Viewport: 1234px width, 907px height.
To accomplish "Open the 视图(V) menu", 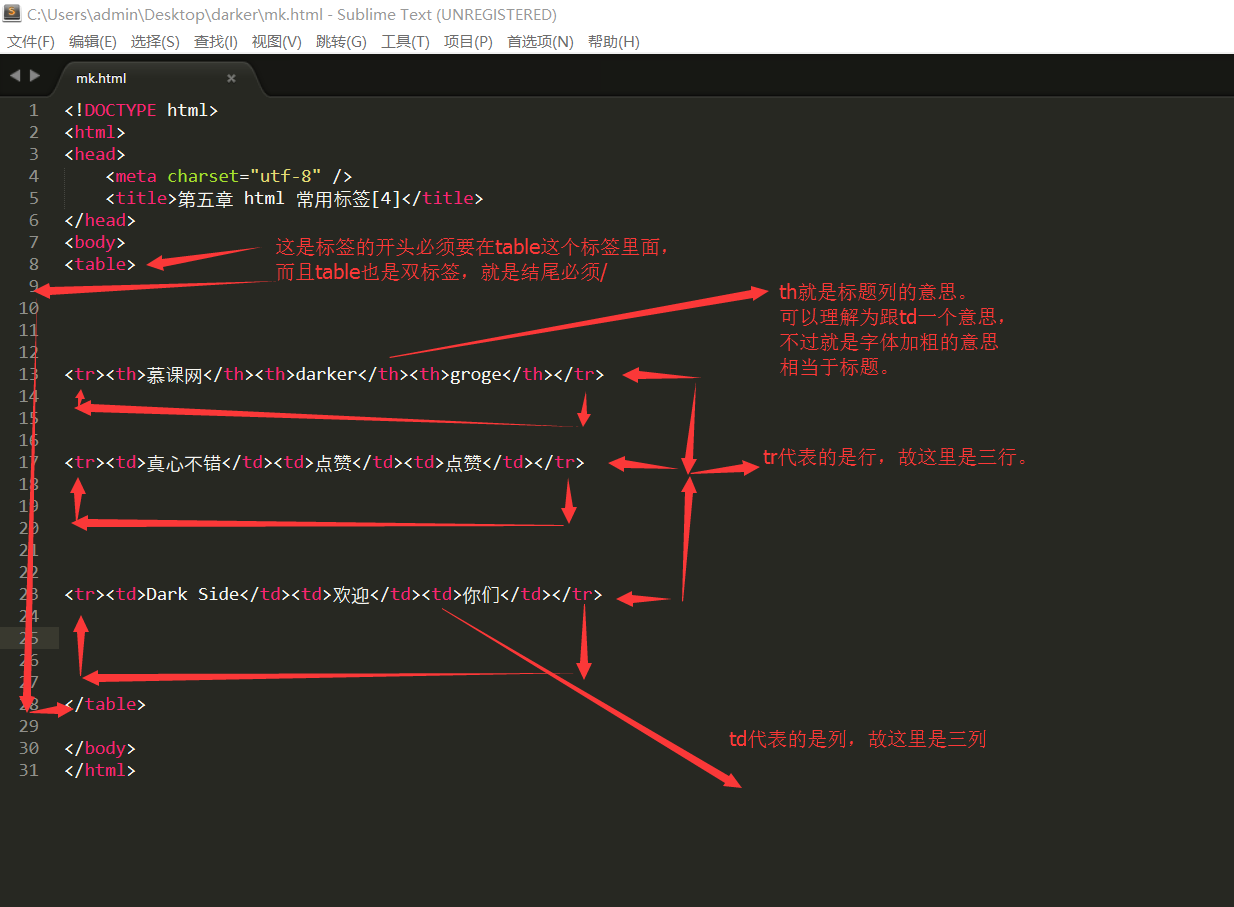I will point(277,42).
